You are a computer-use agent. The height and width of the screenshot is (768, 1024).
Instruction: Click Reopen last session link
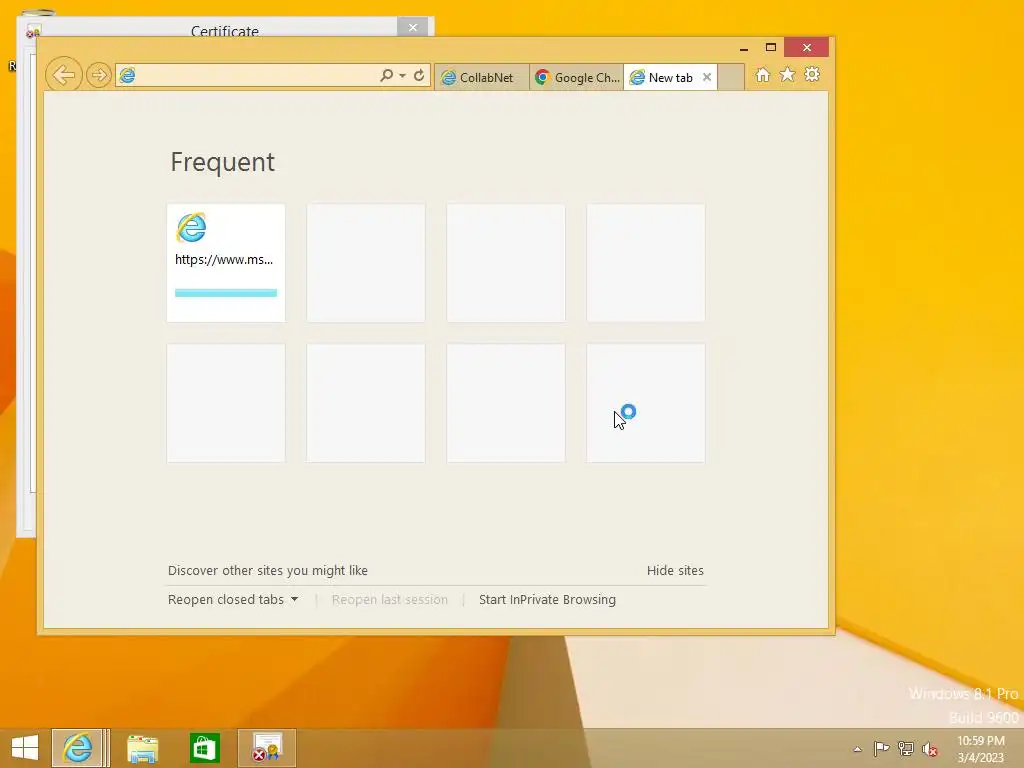(390, 600)
